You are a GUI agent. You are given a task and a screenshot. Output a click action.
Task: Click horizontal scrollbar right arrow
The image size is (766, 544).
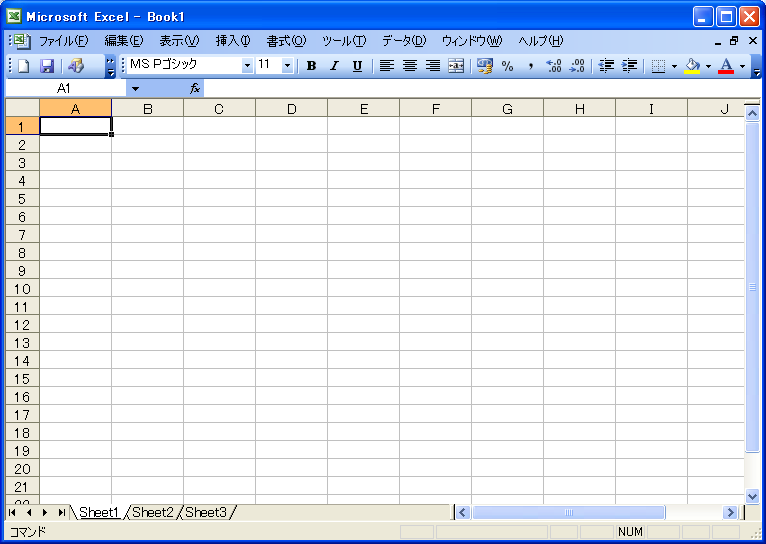click(730, 512)
